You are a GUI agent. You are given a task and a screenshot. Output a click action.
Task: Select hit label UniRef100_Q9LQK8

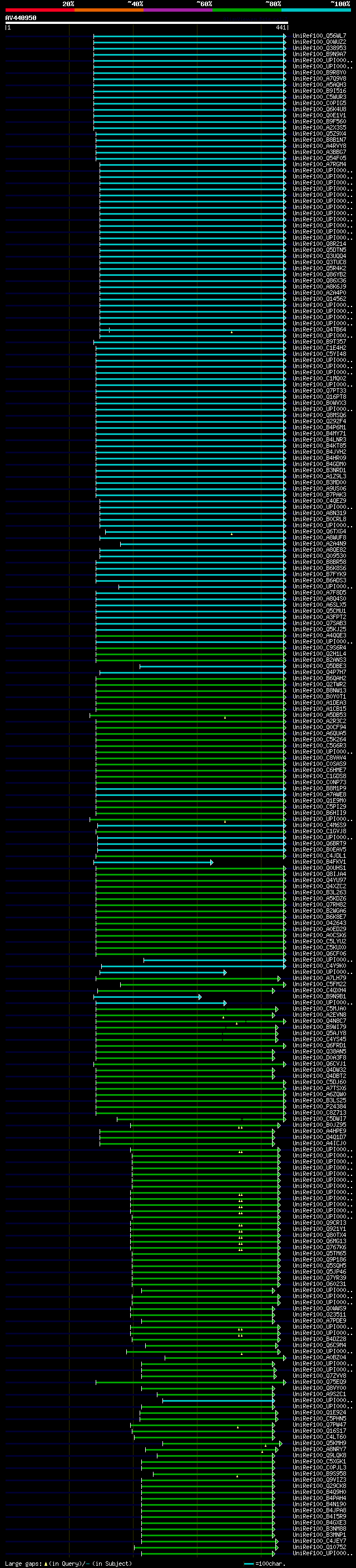click(x=319, y=1456)
